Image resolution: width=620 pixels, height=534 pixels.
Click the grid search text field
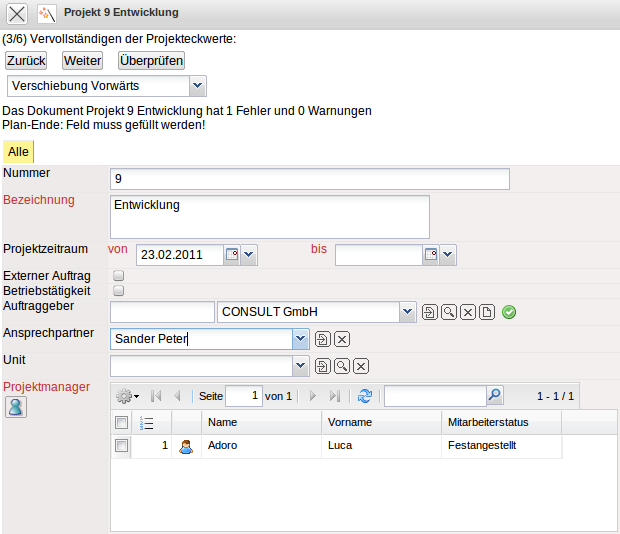click(435, 396)
